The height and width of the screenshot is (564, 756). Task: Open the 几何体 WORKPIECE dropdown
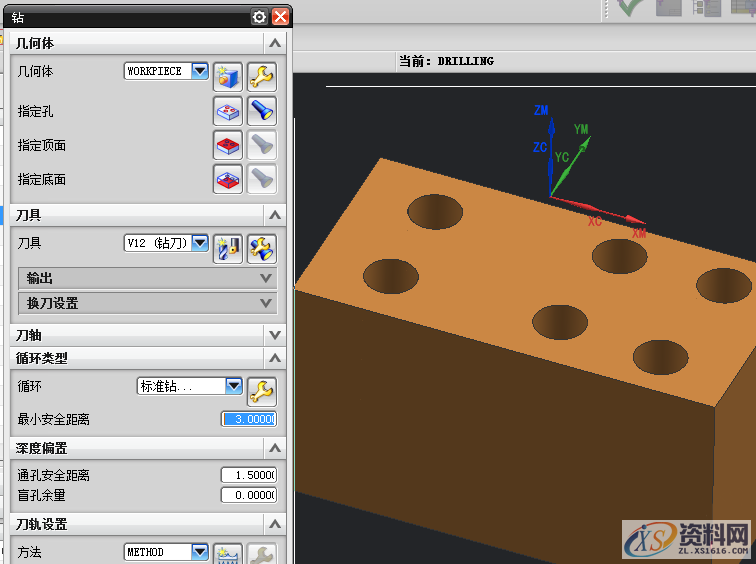tap(199, 71)
